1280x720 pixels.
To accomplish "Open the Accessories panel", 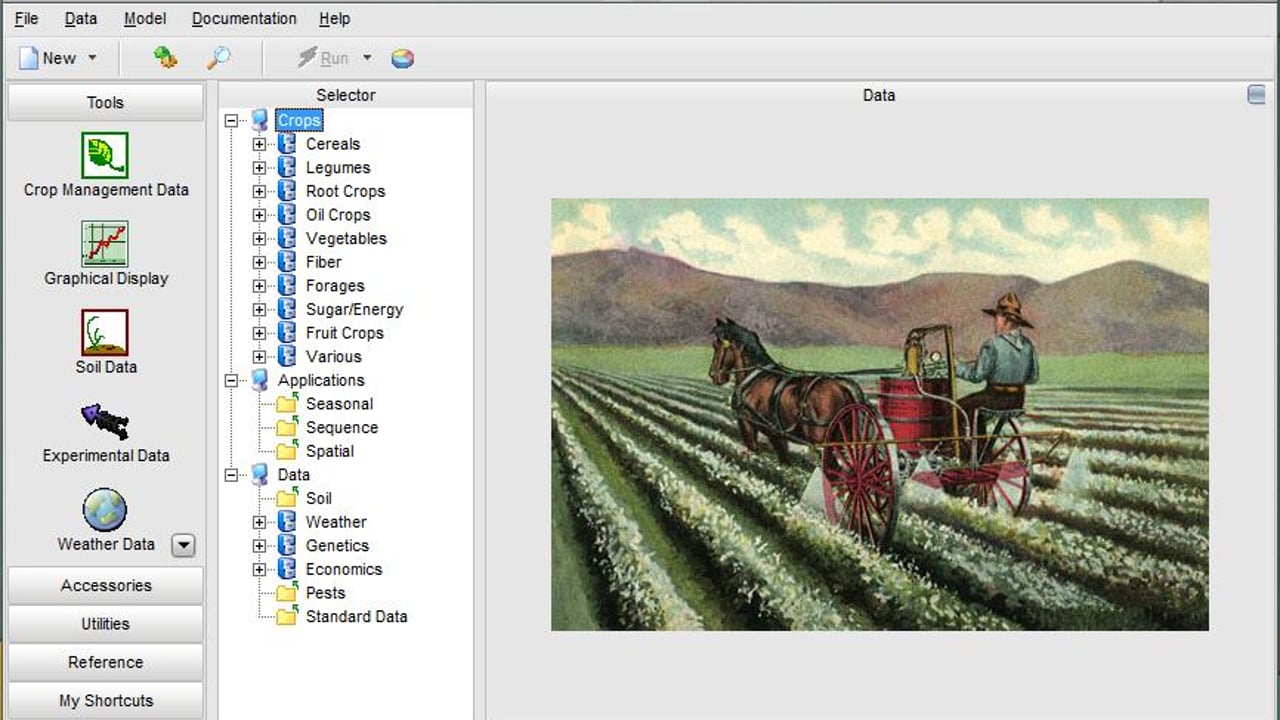I will click(x=105, y=586).
